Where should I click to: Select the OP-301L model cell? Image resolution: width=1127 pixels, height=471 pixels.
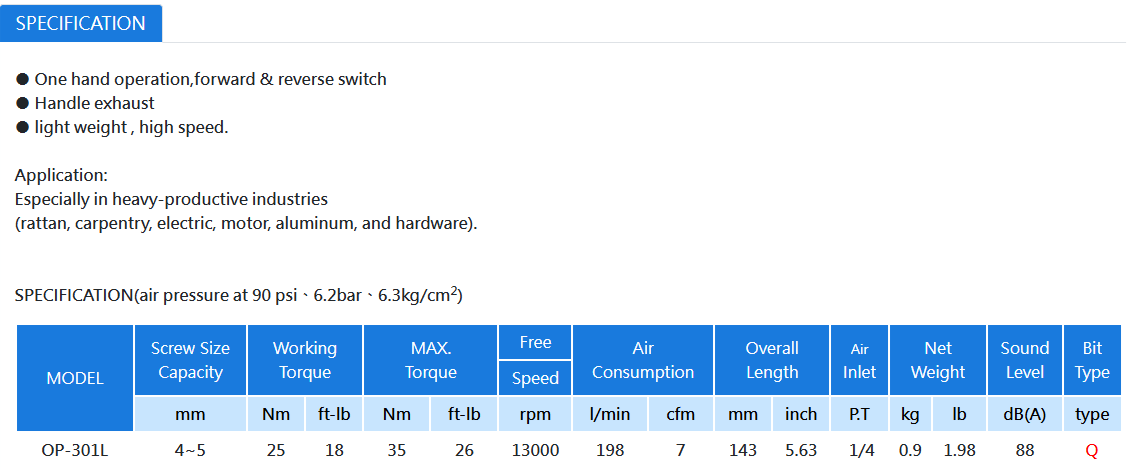click(x=75, y=451)
